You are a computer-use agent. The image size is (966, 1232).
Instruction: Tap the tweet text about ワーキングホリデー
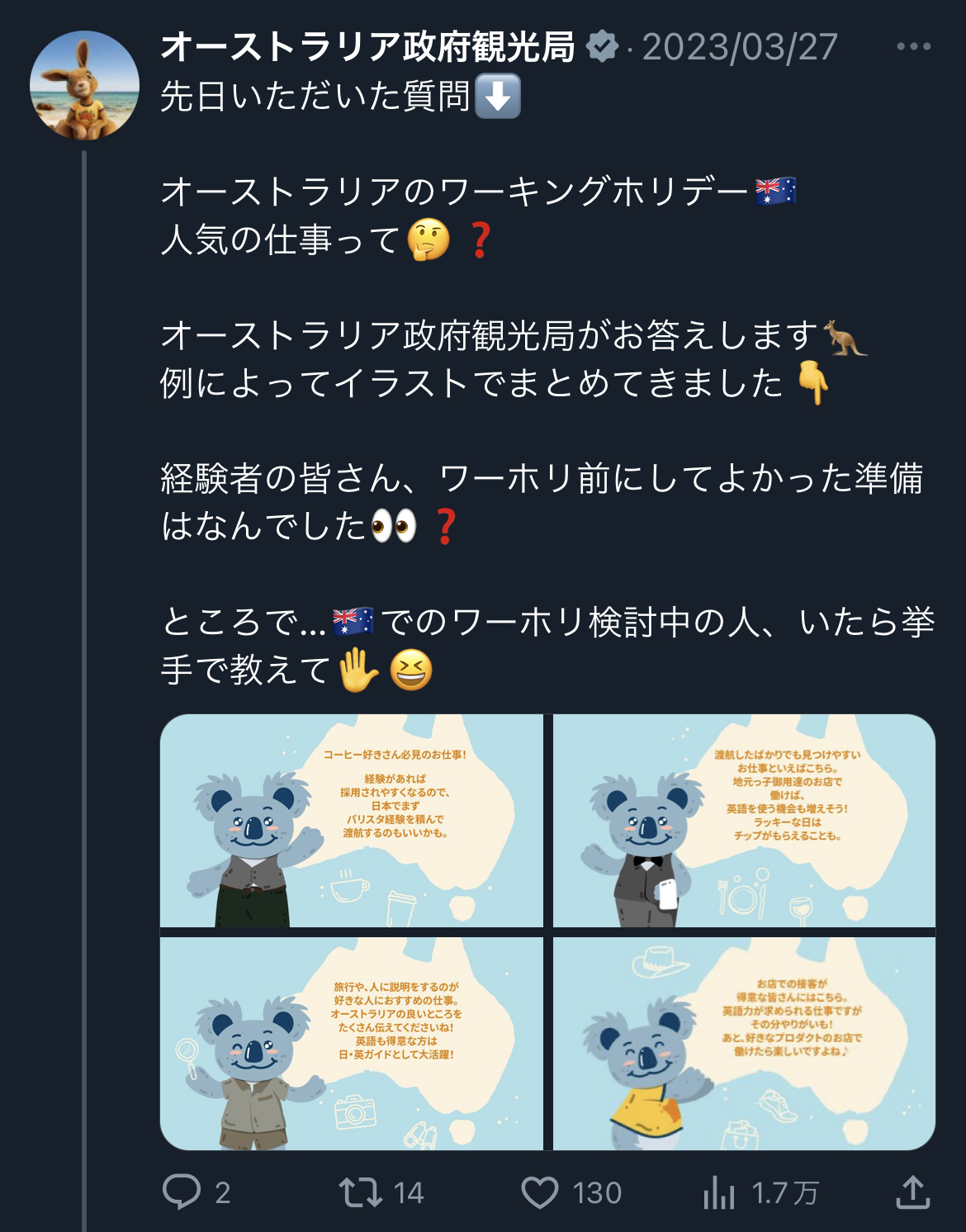click(x=478, y=192)
